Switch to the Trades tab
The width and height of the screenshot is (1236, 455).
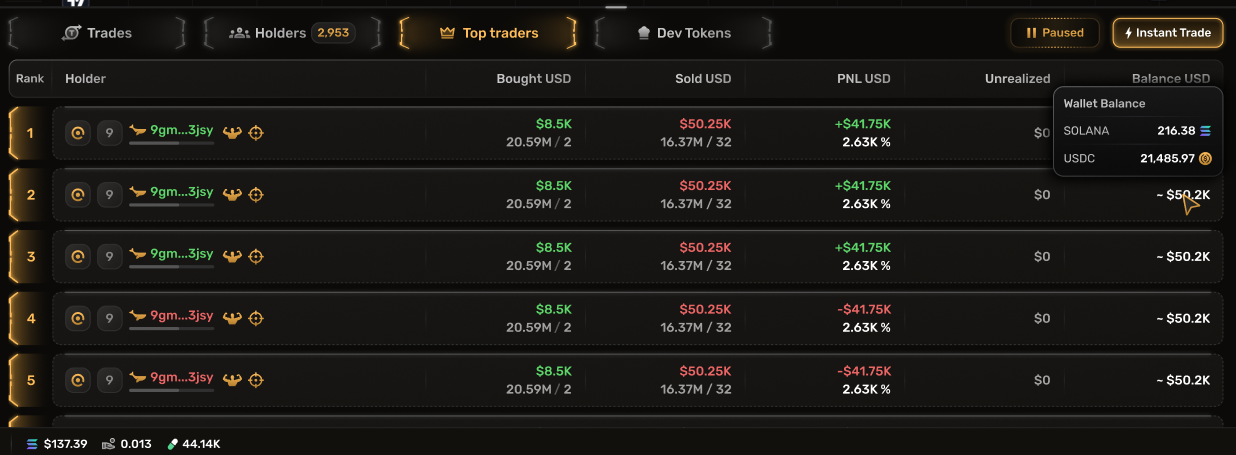pyautogui.click(x=97, y=33)
